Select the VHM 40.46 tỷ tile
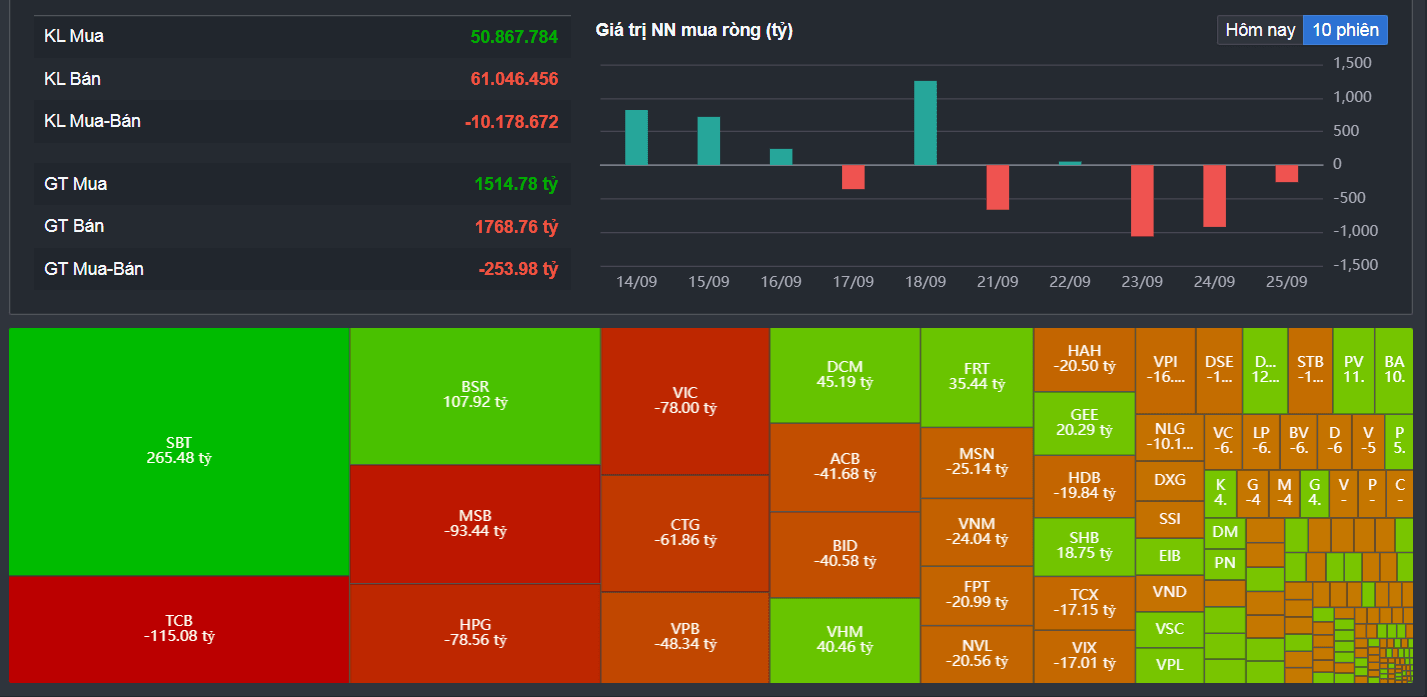The width and height of the screenshot is (1427, 697). pyautogui.click(x=845, y=640)
